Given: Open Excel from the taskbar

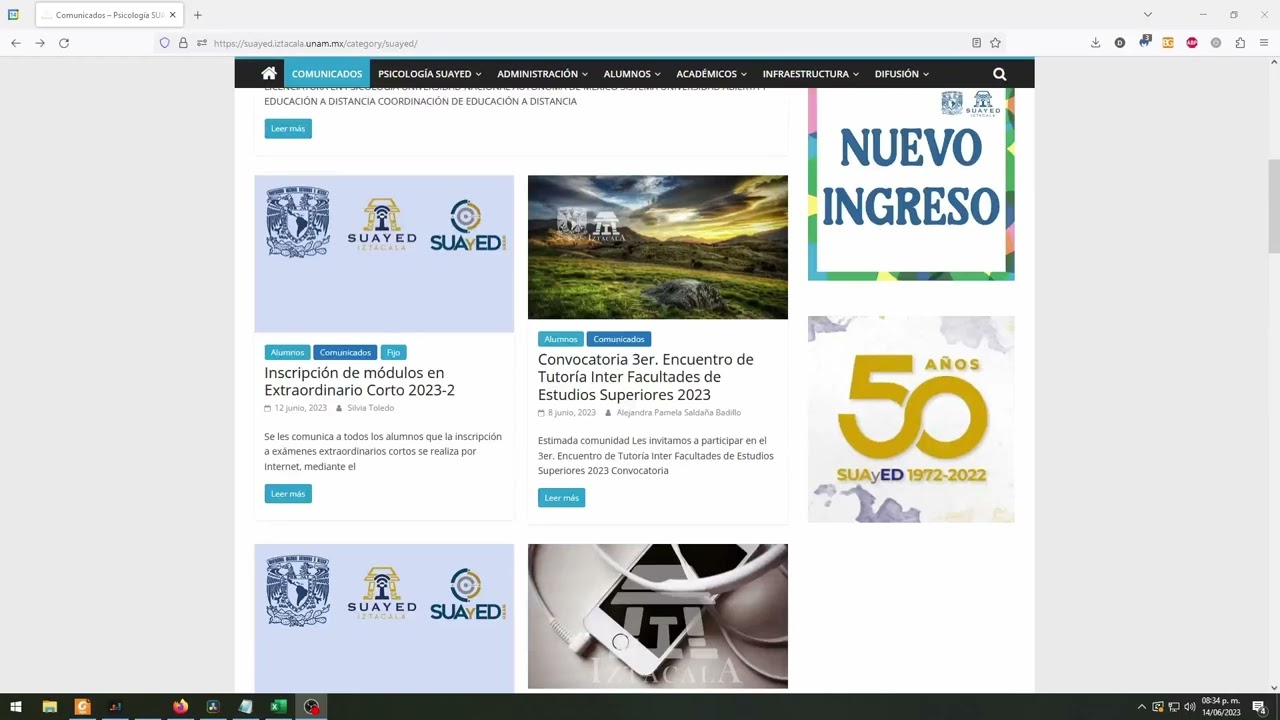Looking at the screenshot, I should click(278, 707).
